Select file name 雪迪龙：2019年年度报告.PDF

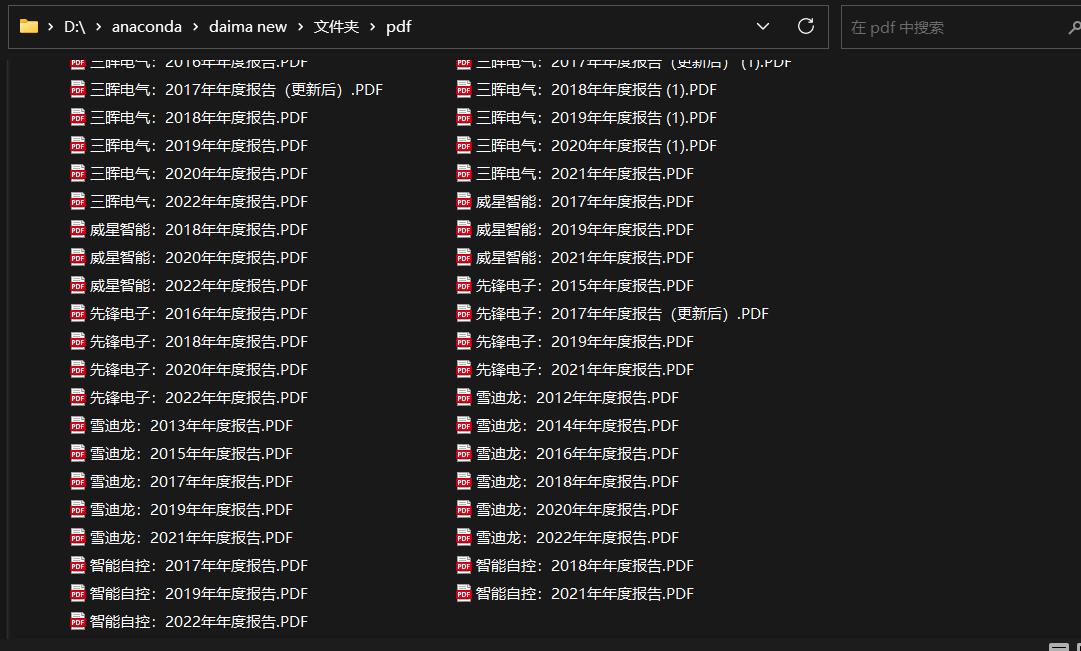[x=191, y=510]
